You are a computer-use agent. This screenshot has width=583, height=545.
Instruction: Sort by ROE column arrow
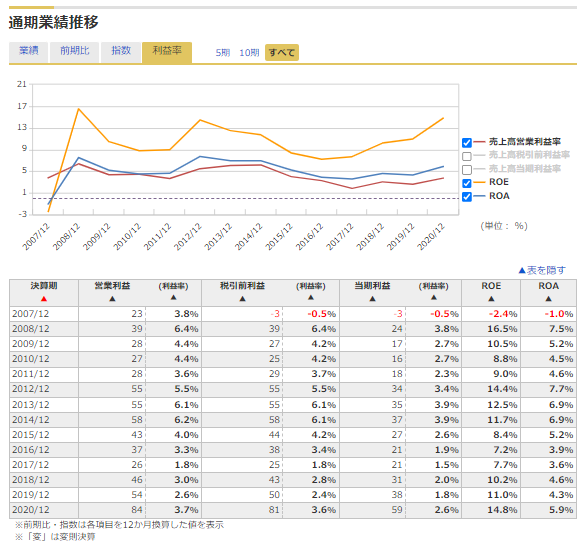pyautogui.click(x=491, y=299)
